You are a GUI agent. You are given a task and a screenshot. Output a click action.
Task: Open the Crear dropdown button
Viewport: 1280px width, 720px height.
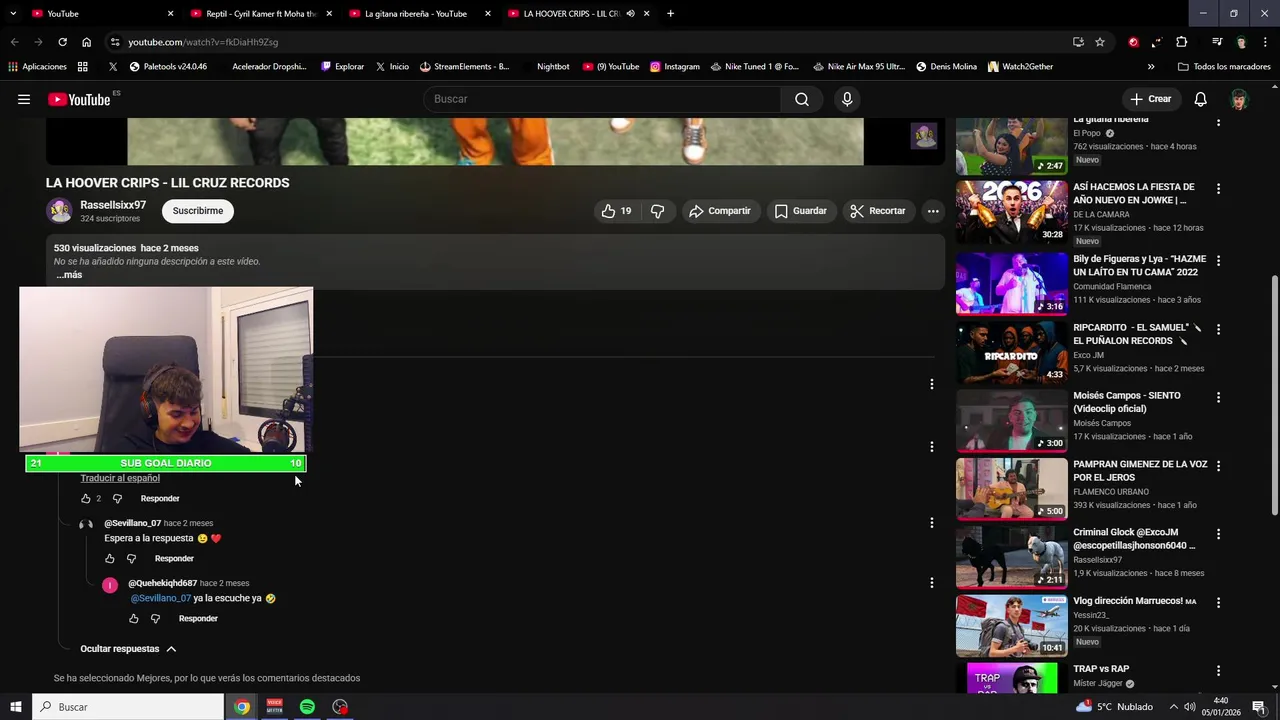[1150, 99]
